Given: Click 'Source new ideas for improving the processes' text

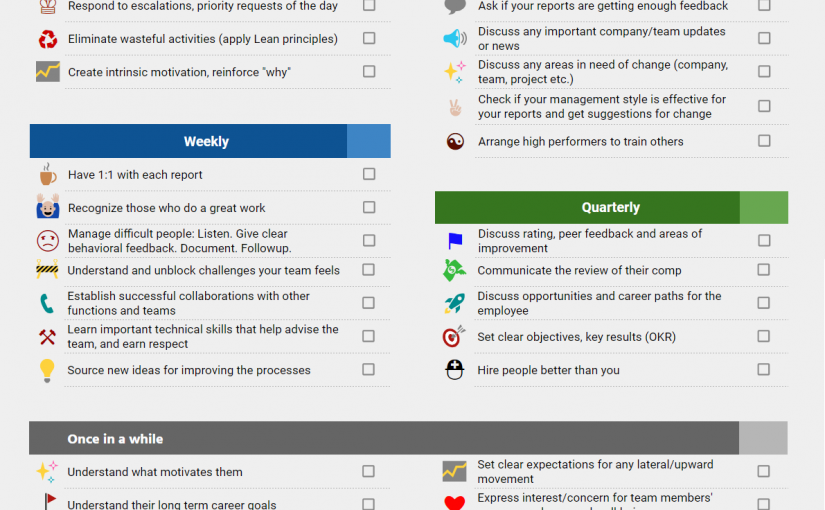Looking at the screenshot, I should tap(189, 370).
